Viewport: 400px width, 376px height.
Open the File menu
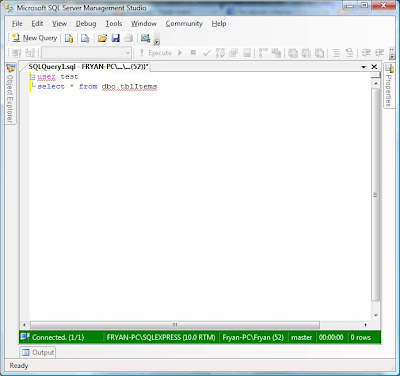(x=17, y=24)
